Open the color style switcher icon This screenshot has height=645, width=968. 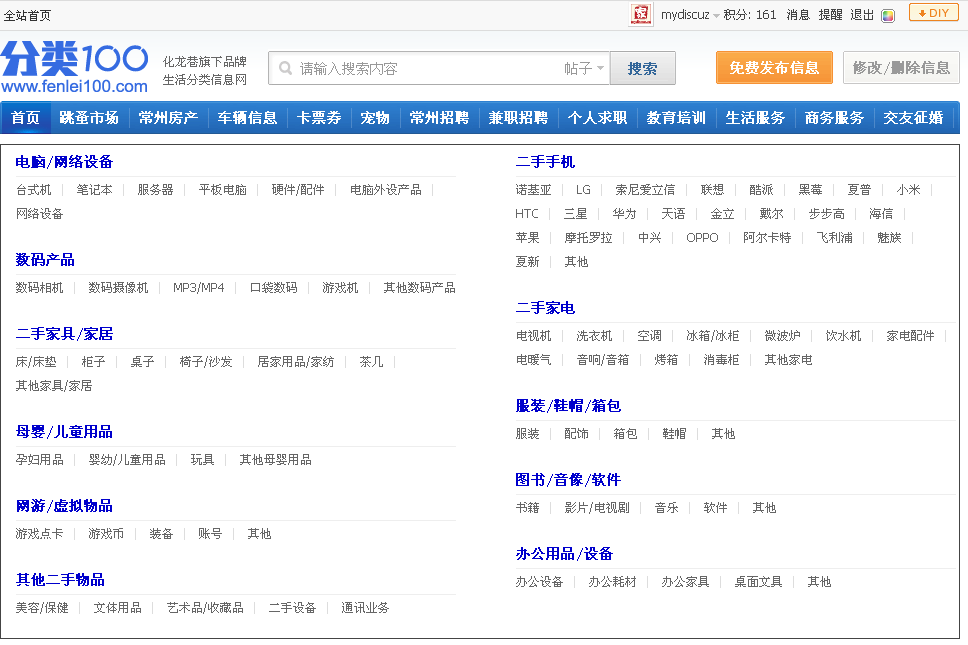[888, 15]
